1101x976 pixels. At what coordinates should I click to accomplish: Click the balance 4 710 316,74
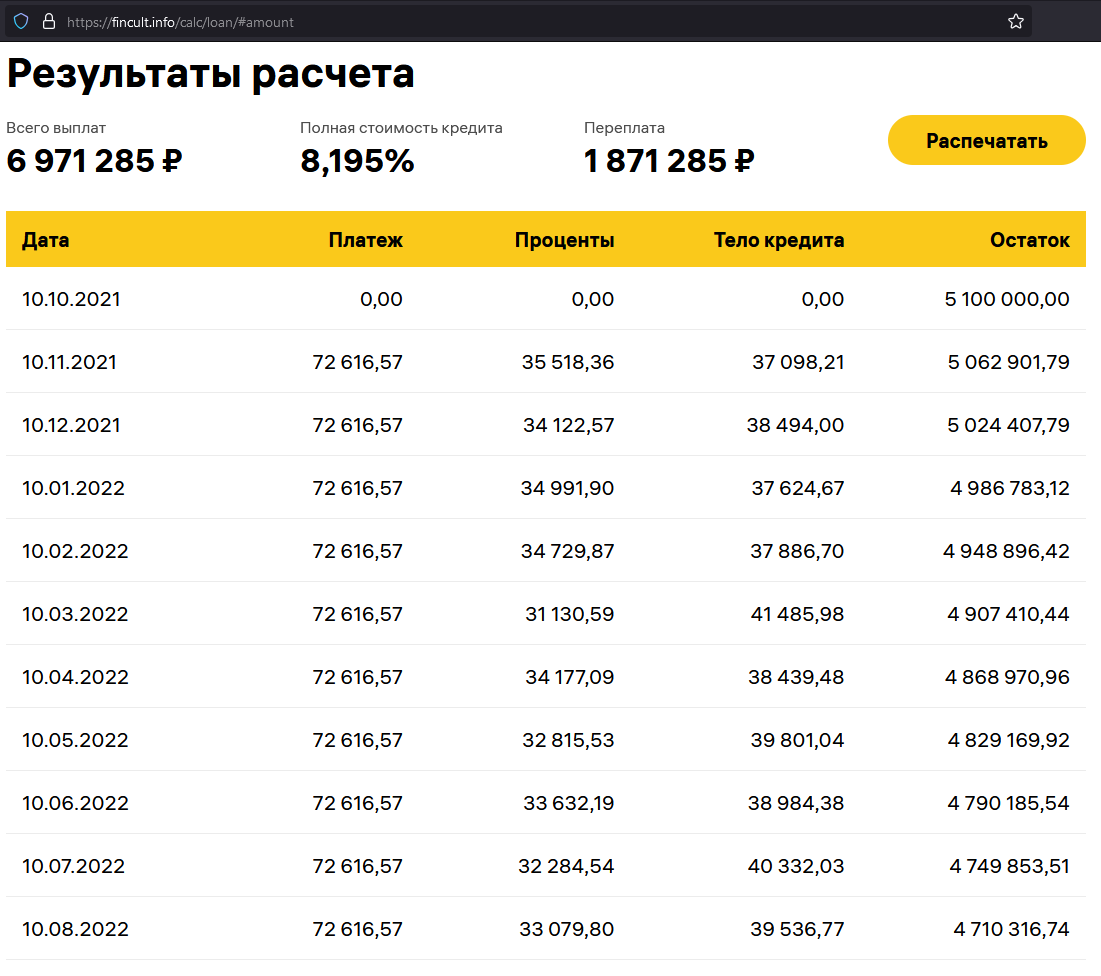point(1011,930)
